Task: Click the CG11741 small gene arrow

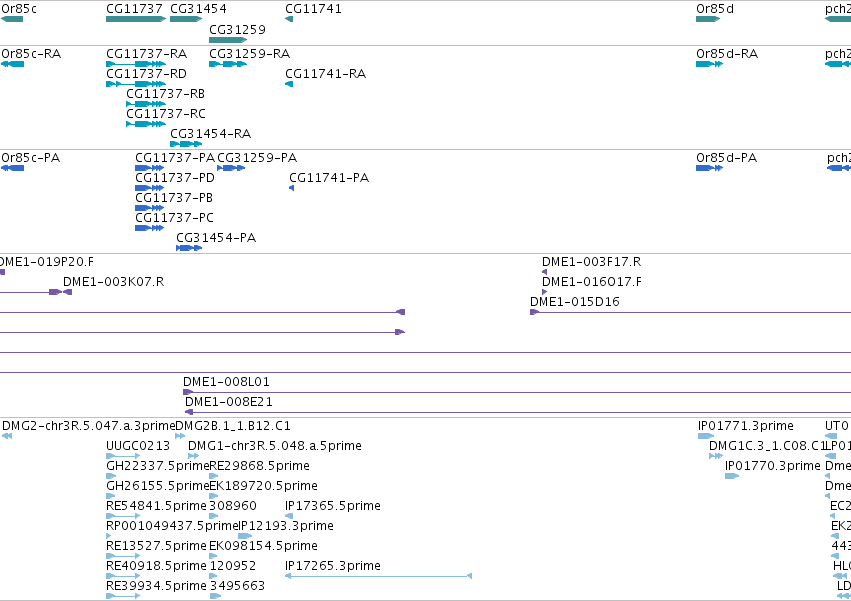Action: pyautogui.click(x=289, y=19)
